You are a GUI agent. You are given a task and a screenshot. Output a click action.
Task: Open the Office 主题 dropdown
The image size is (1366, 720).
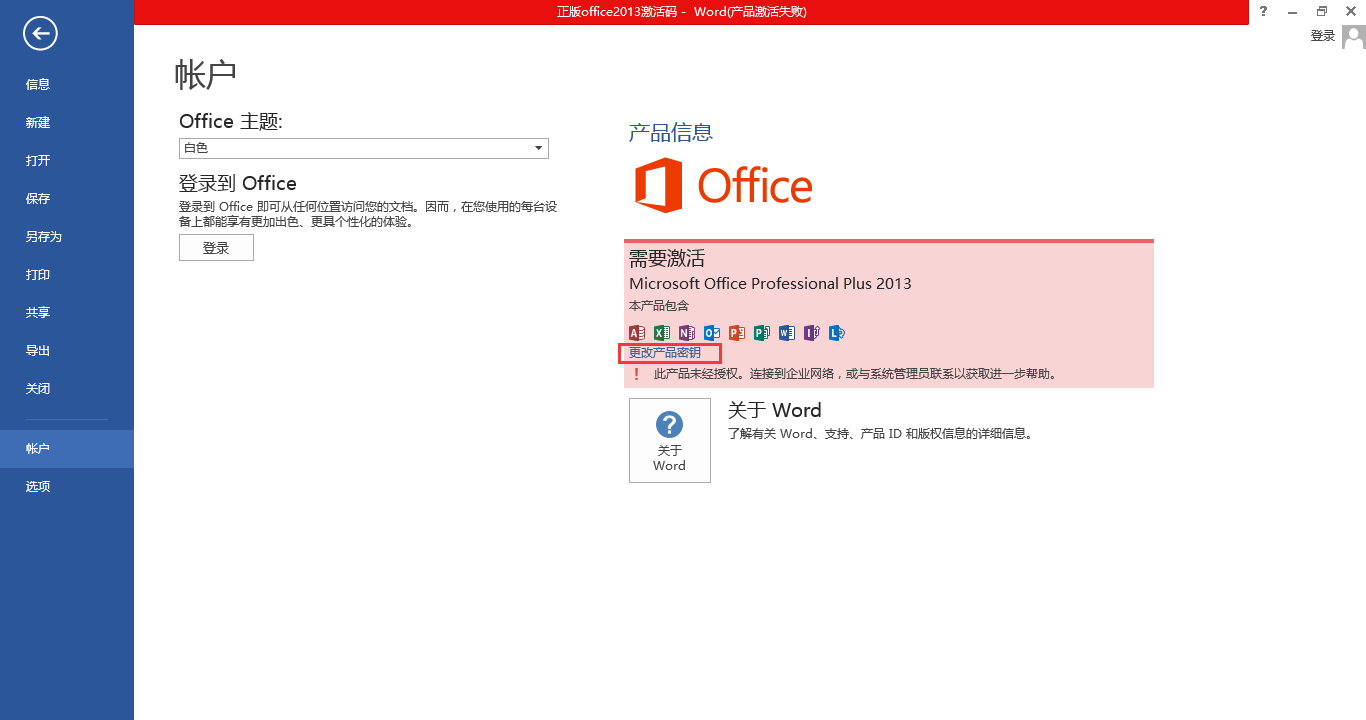coord(538,147)
